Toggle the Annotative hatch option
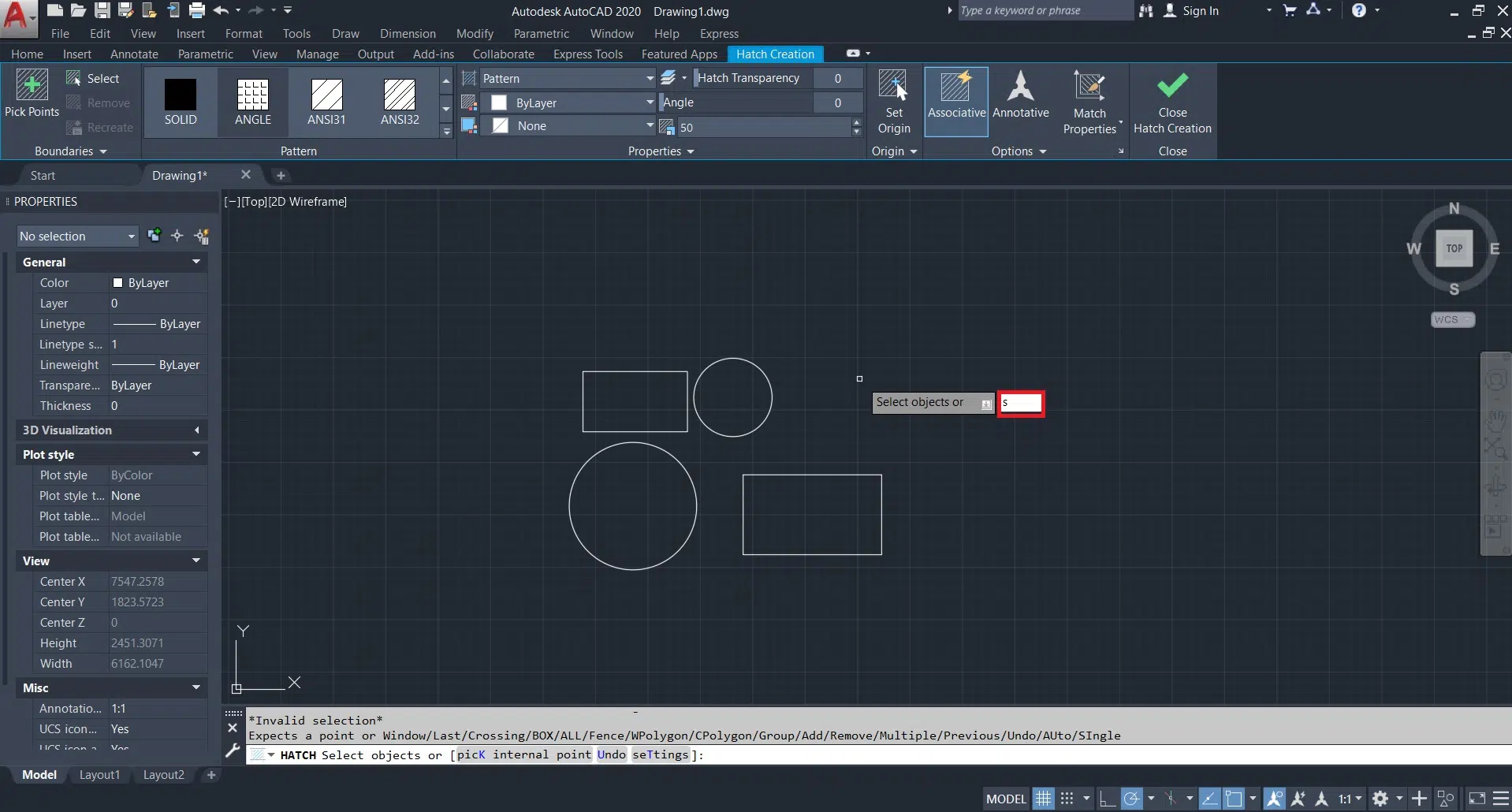The width and height of the screenshot is (1512, 812). tap(1020, 87)
